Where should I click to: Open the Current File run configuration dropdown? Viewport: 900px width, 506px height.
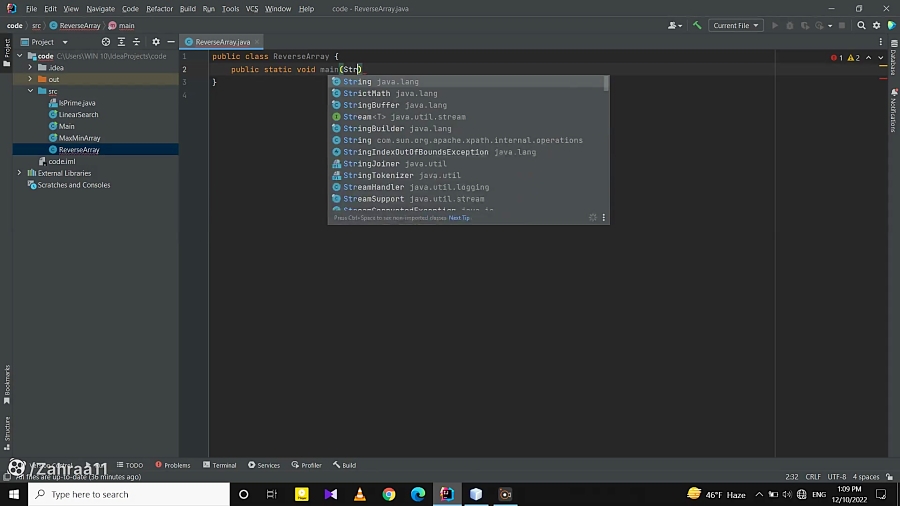pyautogui.click(x=736, y=25)
